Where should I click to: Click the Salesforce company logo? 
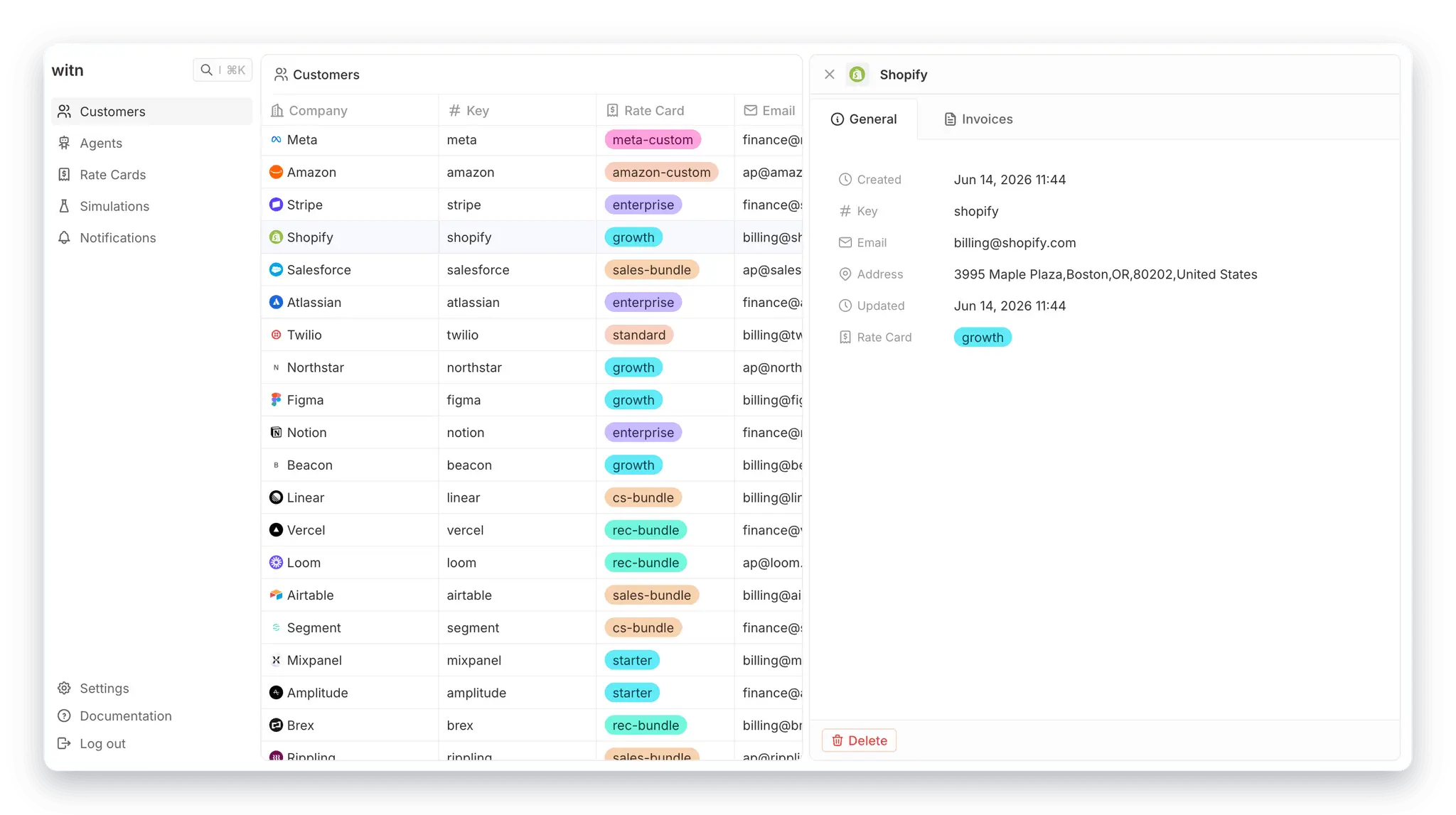coord(276,270)
